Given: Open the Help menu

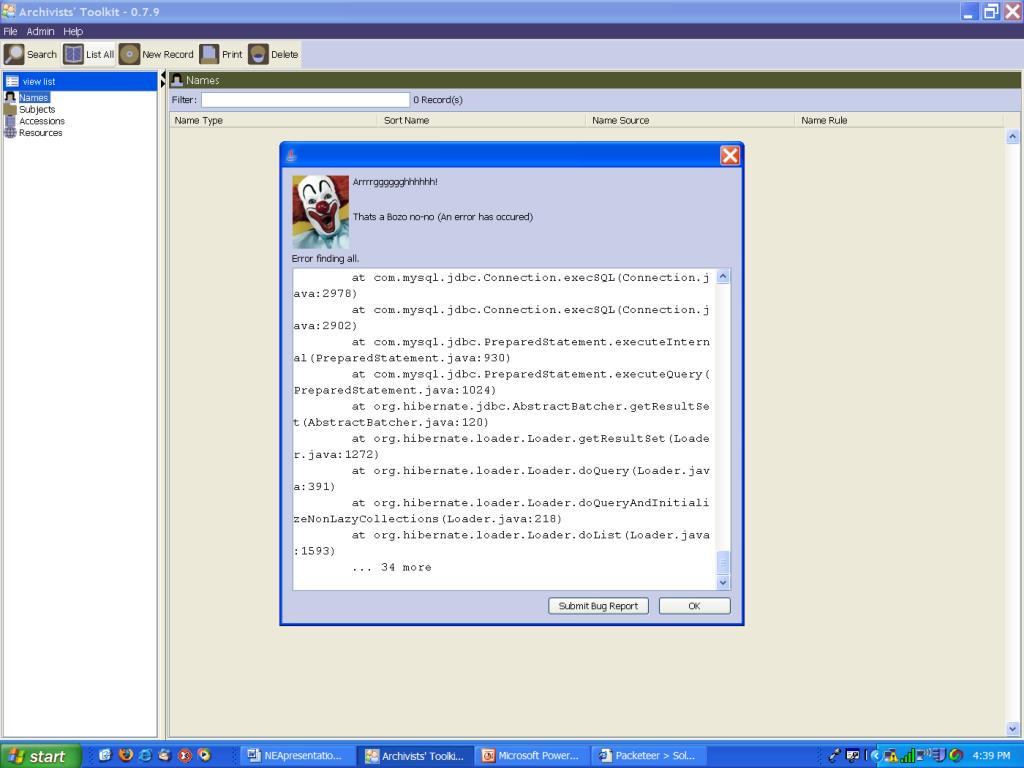Looking at the screenshot, I should point(73,31).
